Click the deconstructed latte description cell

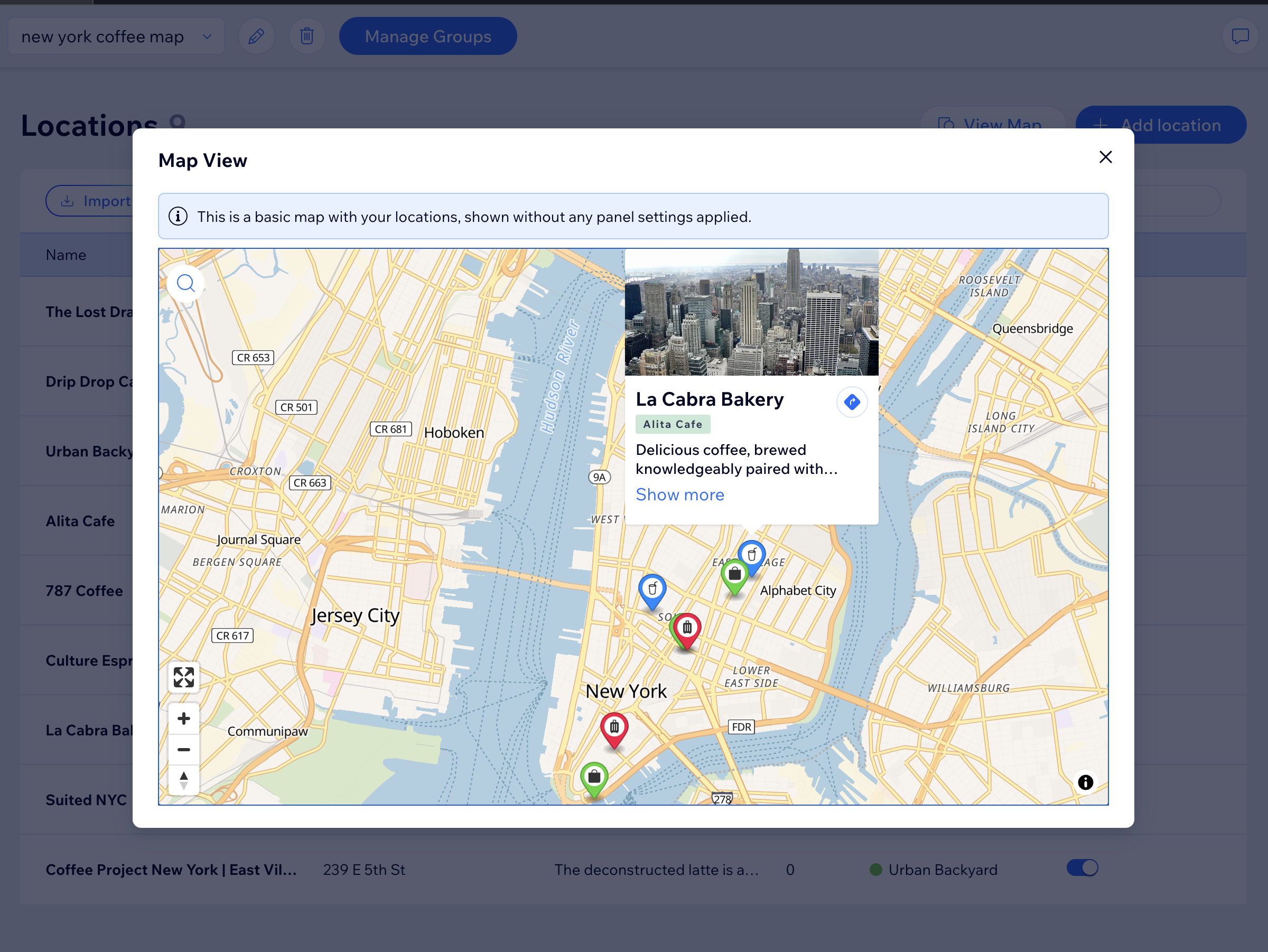(x=656, y=870)
